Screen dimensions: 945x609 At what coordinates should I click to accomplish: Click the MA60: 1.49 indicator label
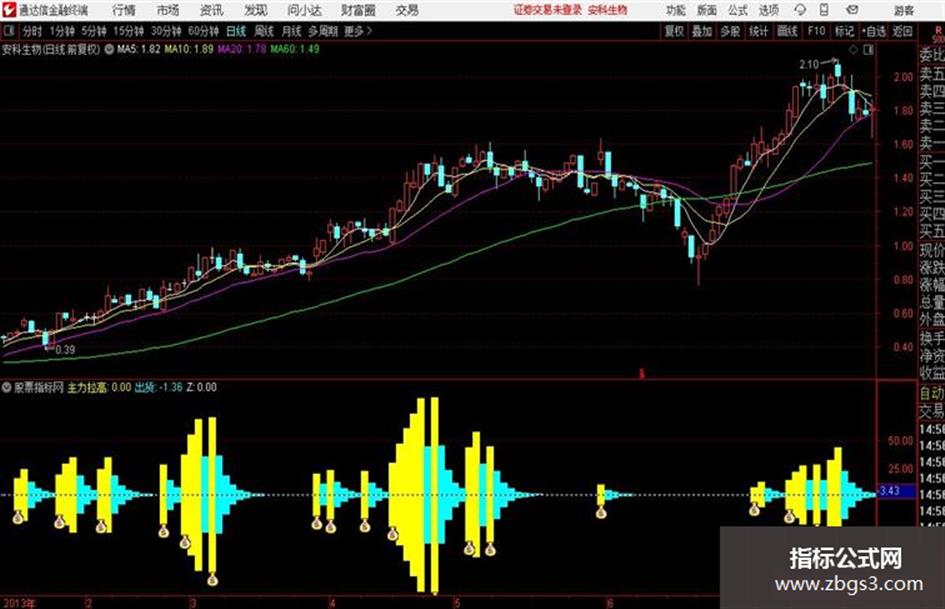point(295,49)
